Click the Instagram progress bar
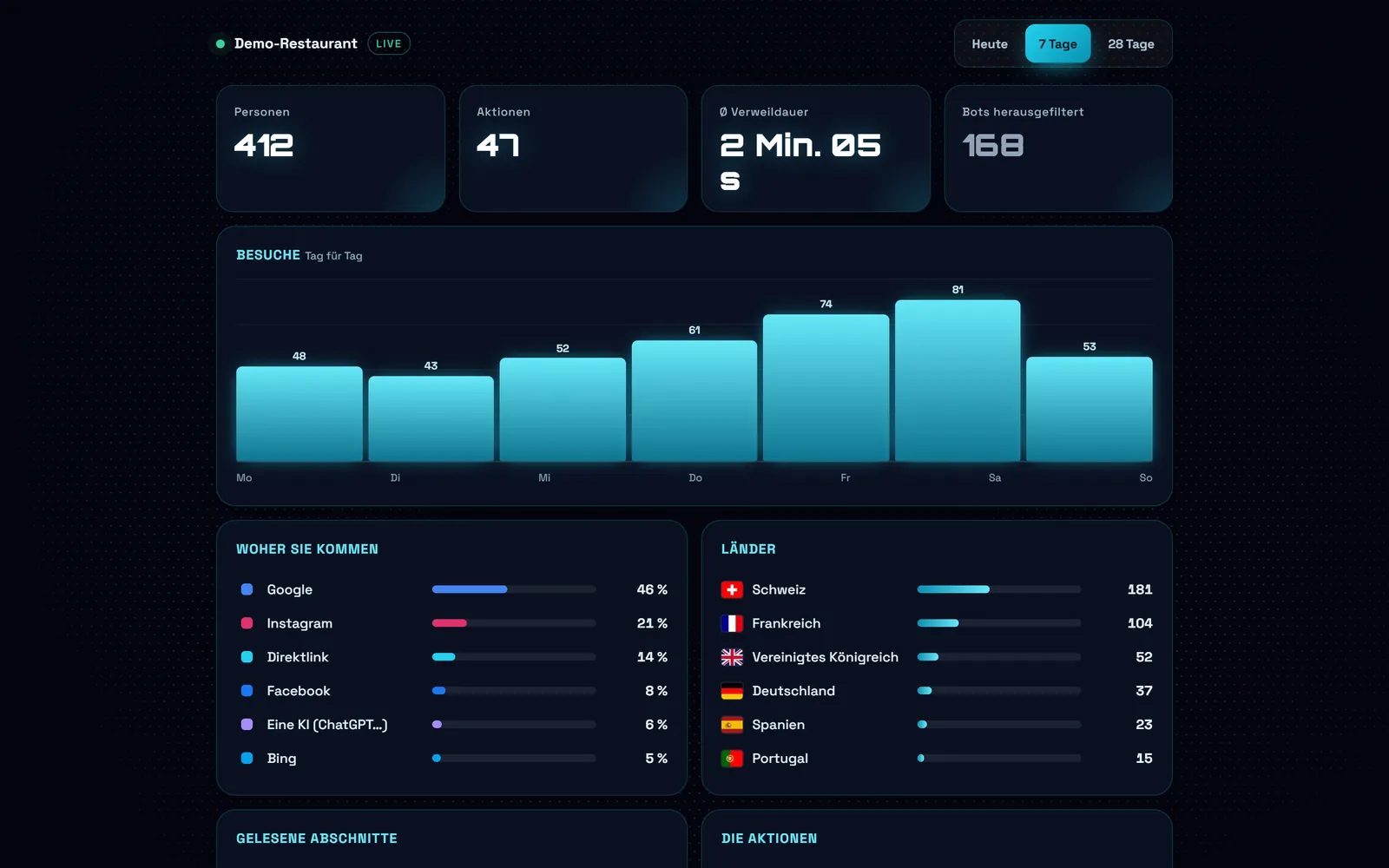The width and height of the screenshot is (1389, 868). click(514, 623)
